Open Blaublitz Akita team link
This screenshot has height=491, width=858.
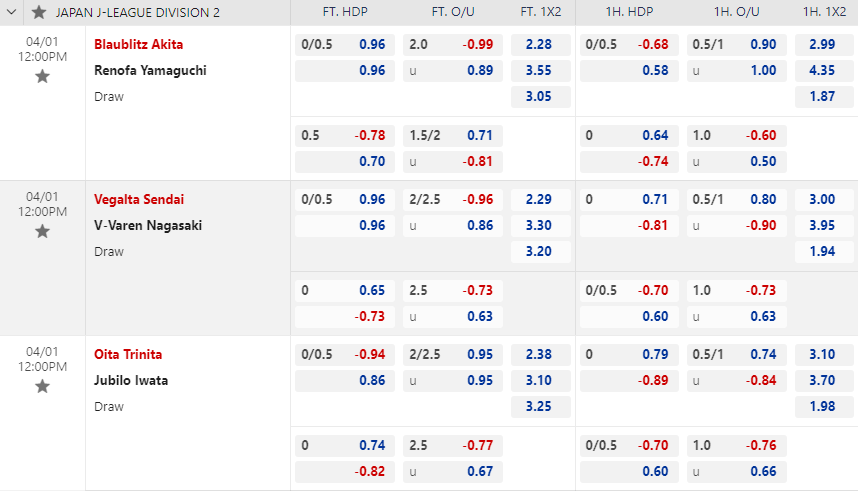pos(138,44)
